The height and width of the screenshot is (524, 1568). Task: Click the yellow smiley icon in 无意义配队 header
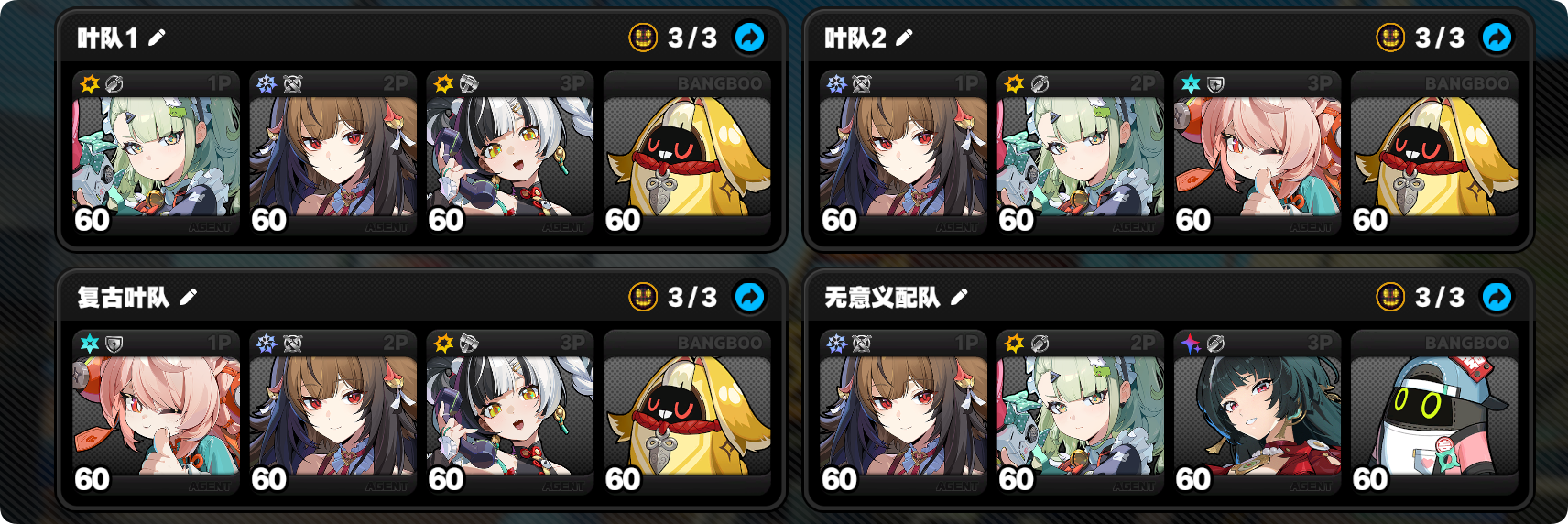[1390, 297]
